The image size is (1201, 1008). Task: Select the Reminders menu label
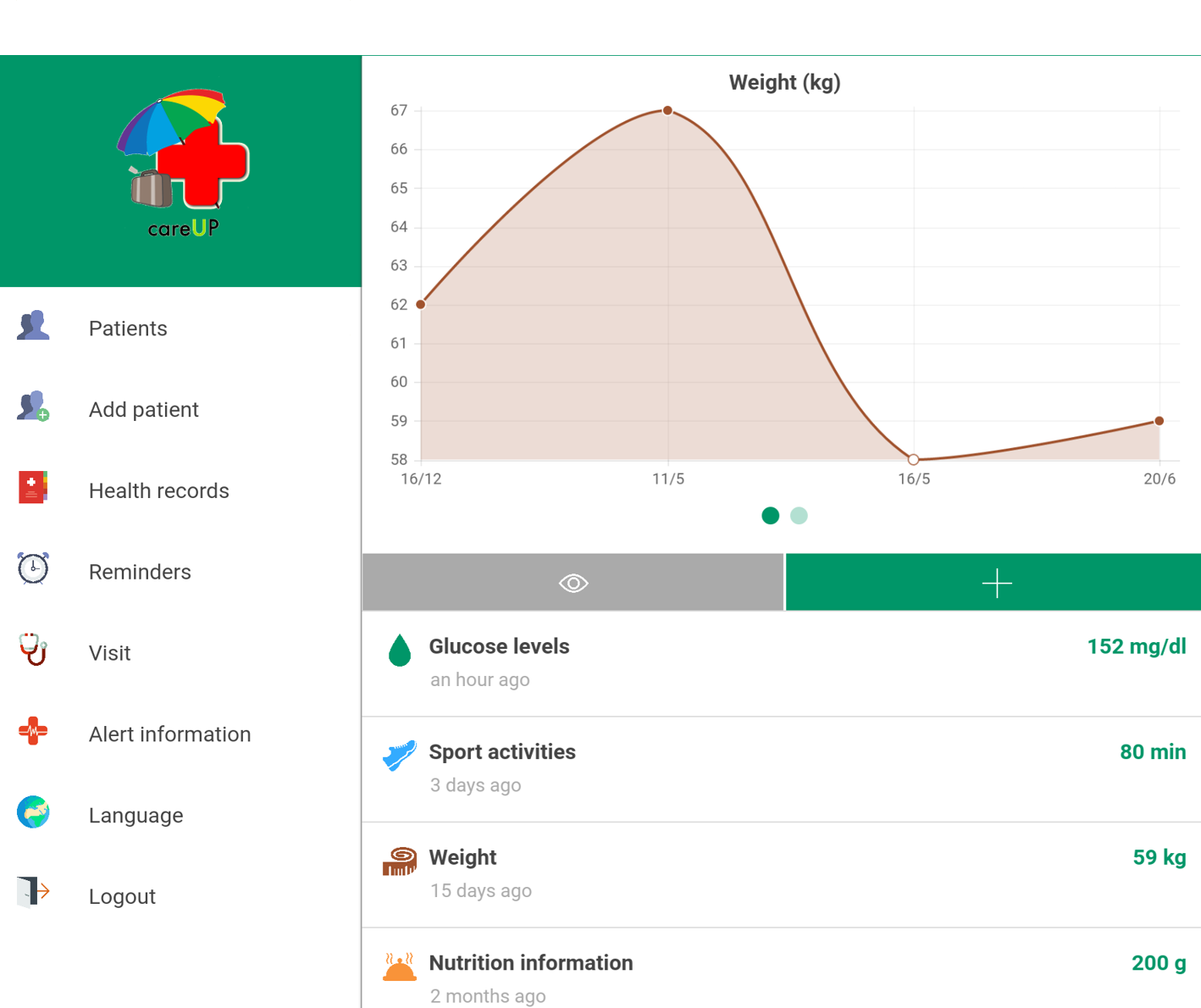pyautogui.click(x=140, y=573)
